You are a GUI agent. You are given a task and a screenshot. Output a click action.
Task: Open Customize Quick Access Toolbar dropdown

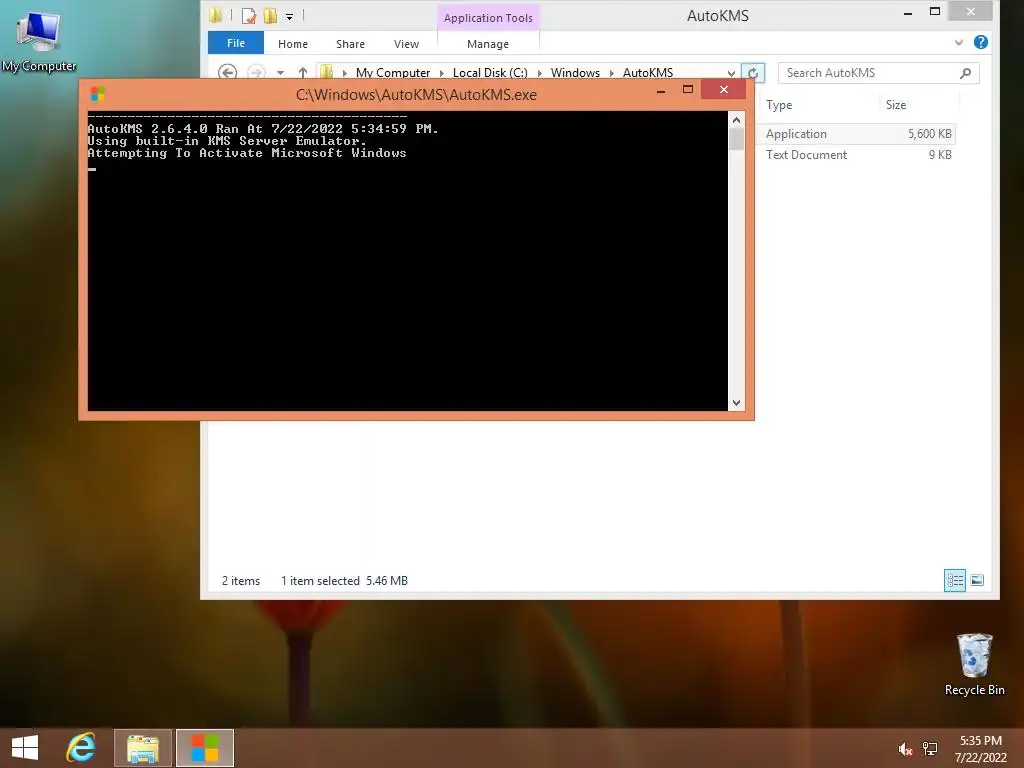coord(289,16)
